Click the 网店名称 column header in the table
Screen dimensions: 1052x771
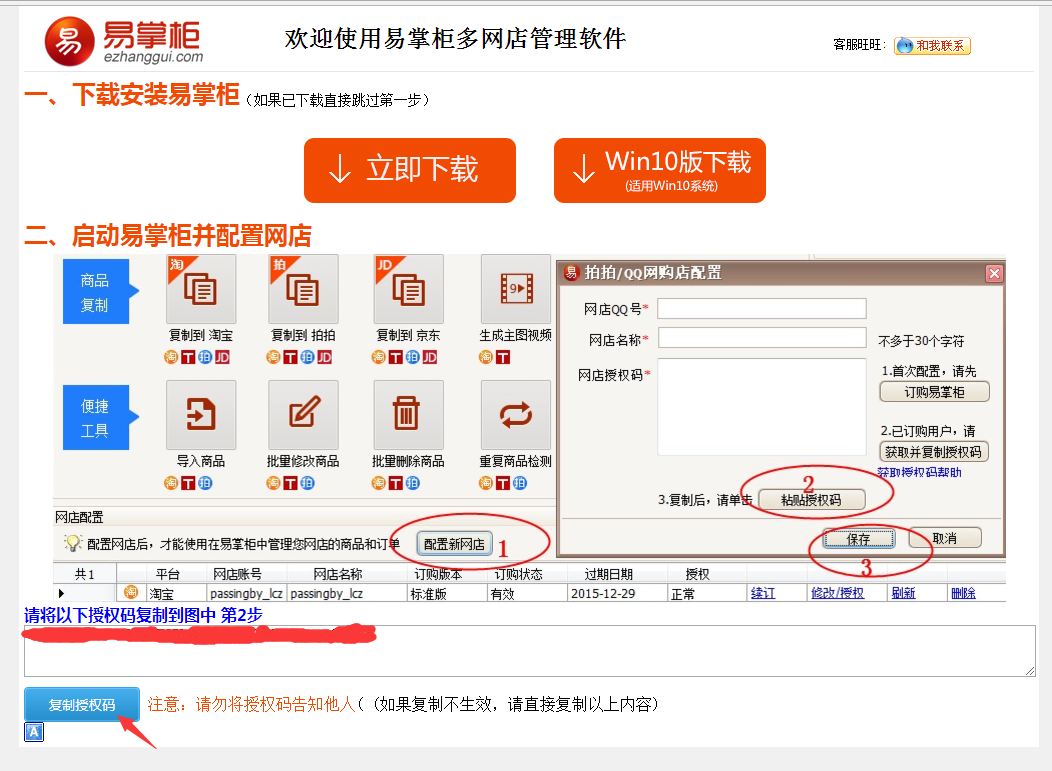(338, 574)
